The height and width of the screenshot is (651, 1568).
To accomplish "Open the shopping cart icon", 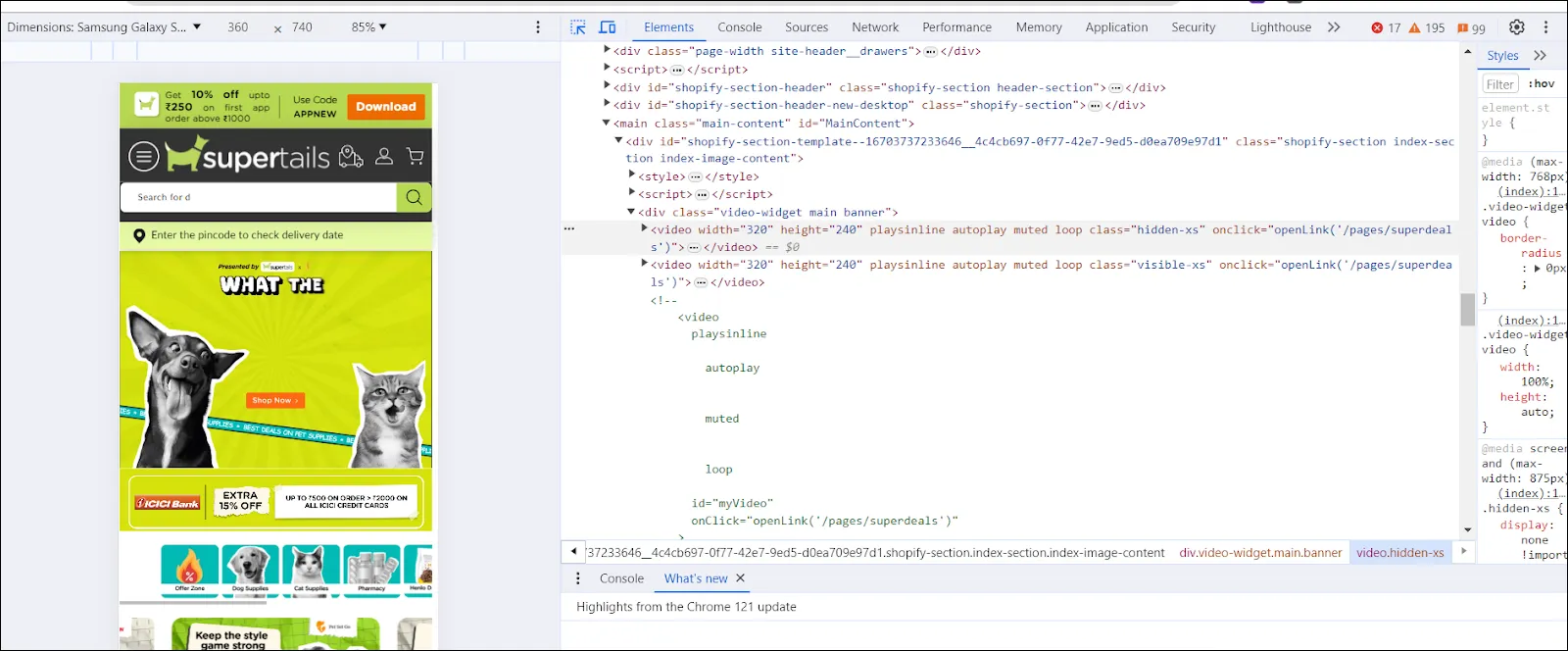I will point(416,156).
